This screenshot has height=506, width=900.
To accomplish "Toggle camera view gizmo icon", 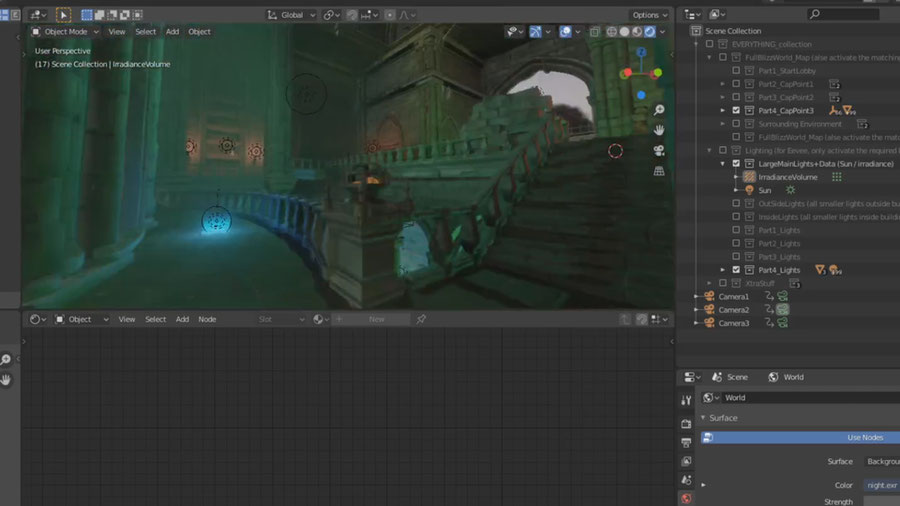I will 659,150.
